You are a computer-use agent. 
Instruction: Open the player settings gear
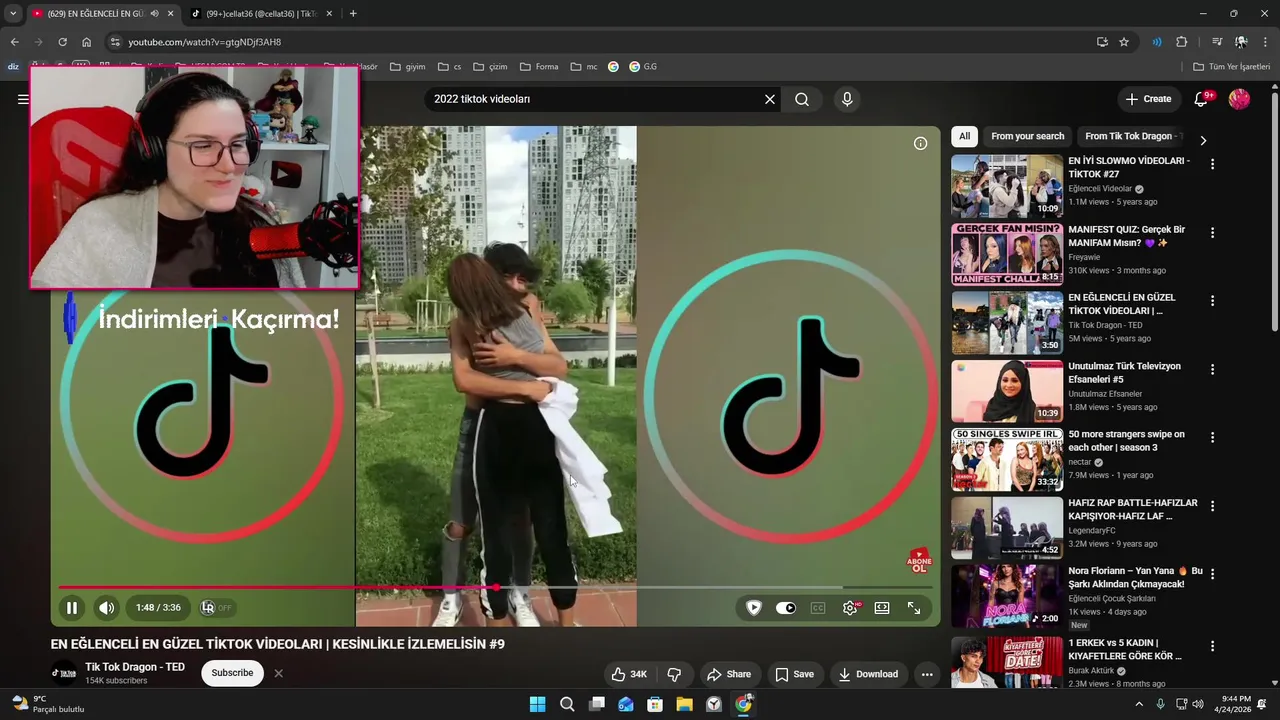850,608
